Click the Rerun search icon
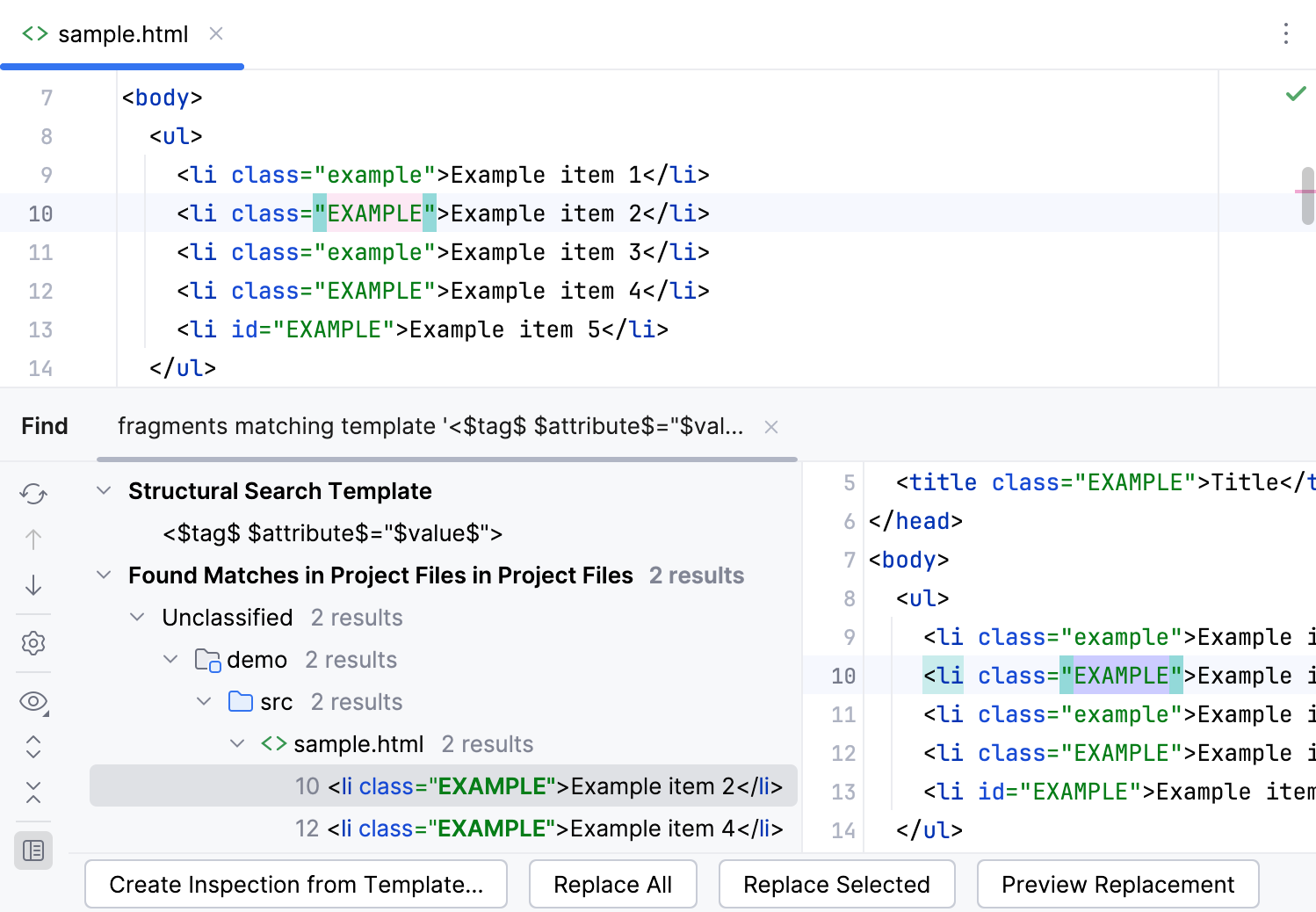This screenshot has height=912, width=1316. (33, 494)
